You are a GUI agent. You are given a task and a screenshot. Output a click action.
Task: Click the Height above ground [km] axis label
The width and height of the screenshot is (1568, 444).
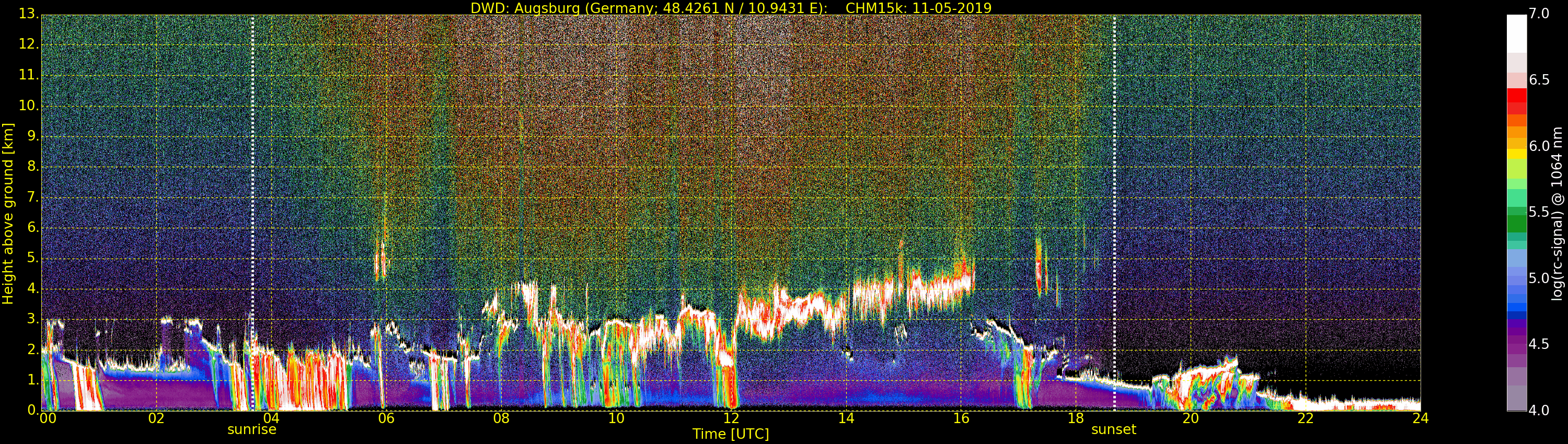pyautogui.click(x=8, y=213)
